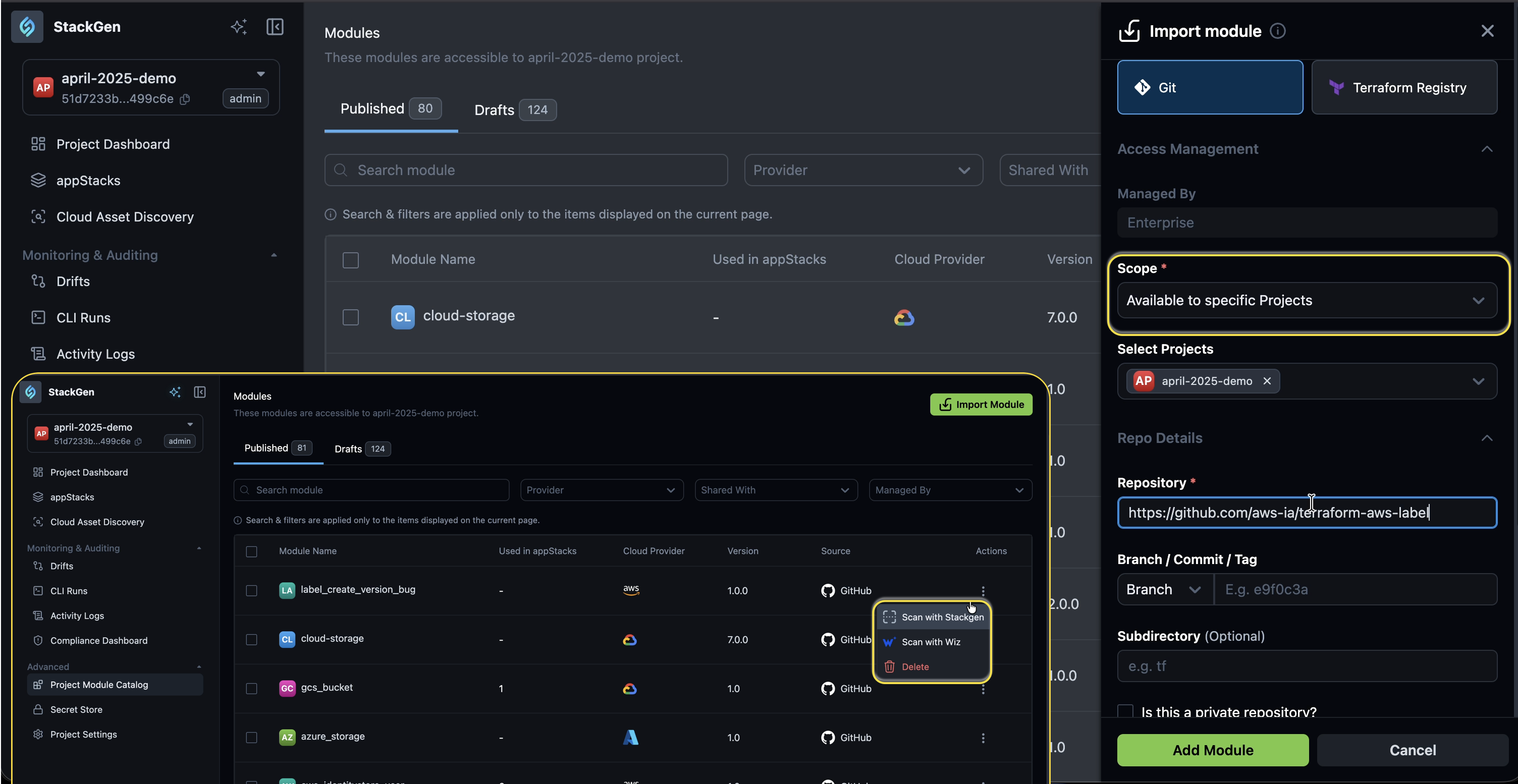Image resolution: width=1518 pixels, height=784 pixels.
Task: Click the green Import Module button in inset
Action: click(x=981, y=405)
